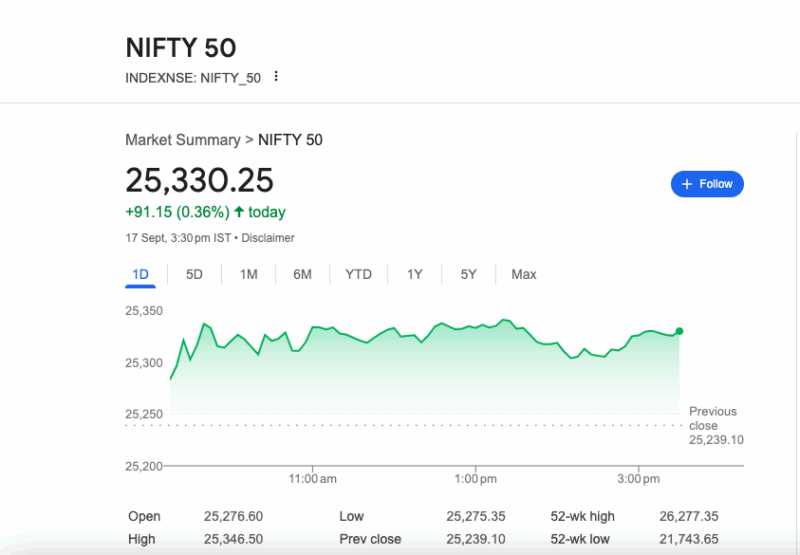Click the Follow button
The image size is (800, 555).
(707, 184)
